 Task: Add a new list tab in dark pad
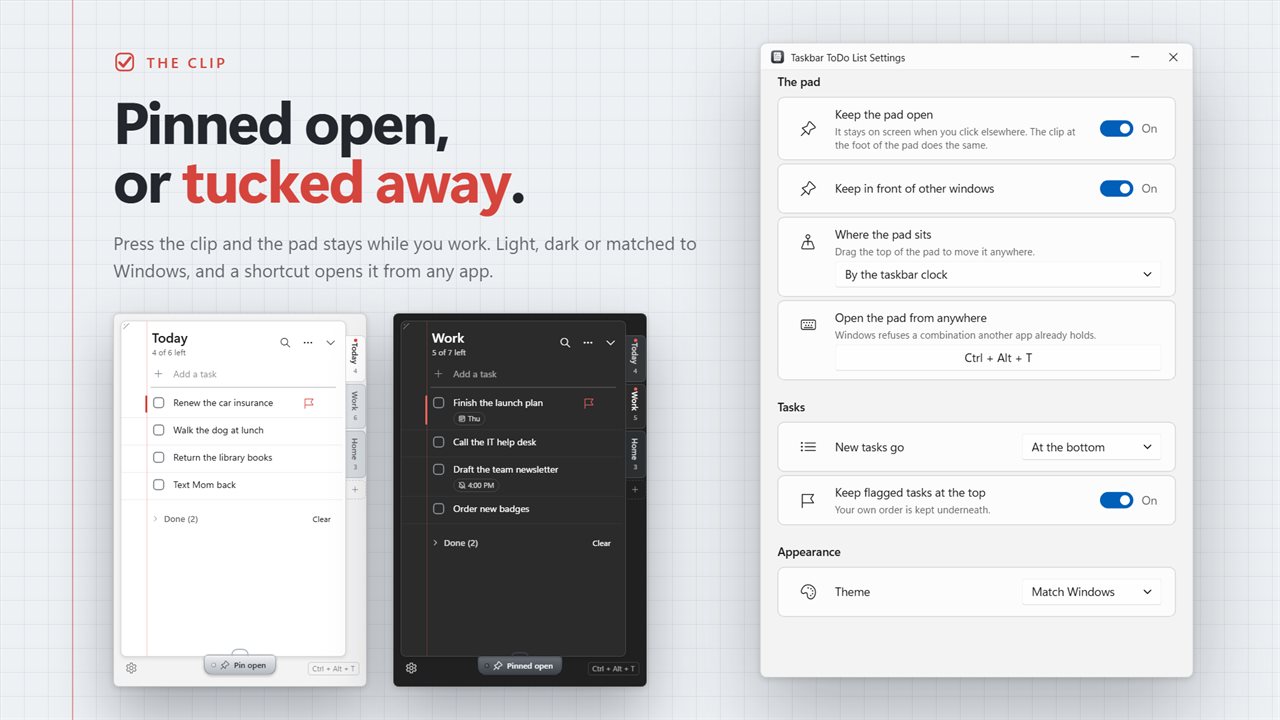click(x=635, y=490)
